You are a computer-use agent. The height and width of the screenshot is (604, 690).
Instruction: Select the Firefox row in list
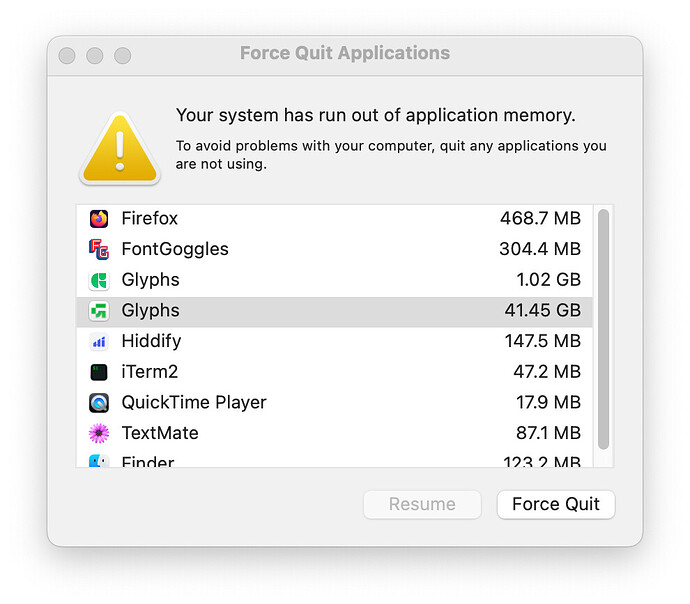(x=334, y=219)
